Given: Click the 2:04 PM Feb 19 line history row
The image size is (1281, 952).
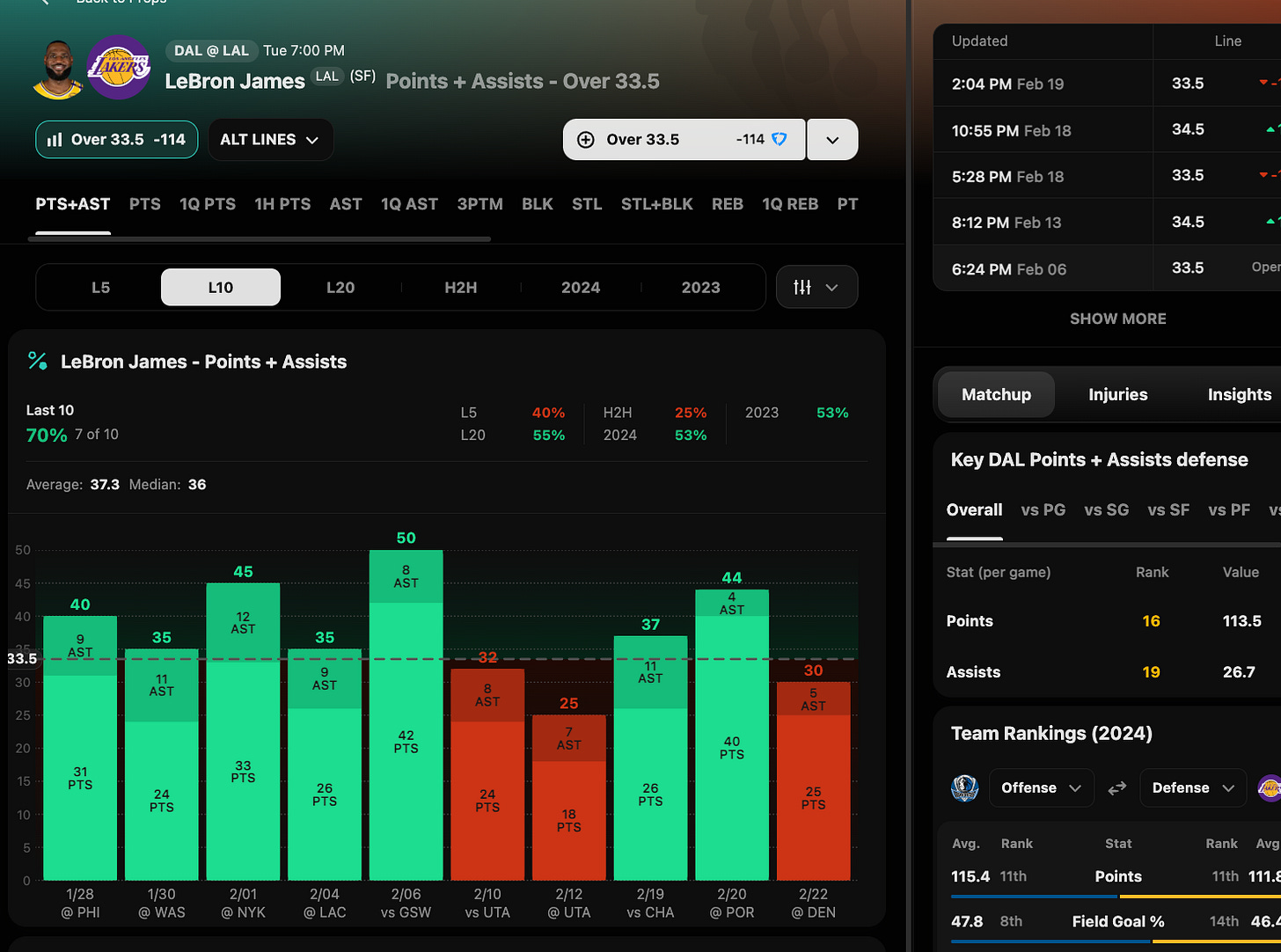Looking at the screenshot, I should tap(1107, 84).
